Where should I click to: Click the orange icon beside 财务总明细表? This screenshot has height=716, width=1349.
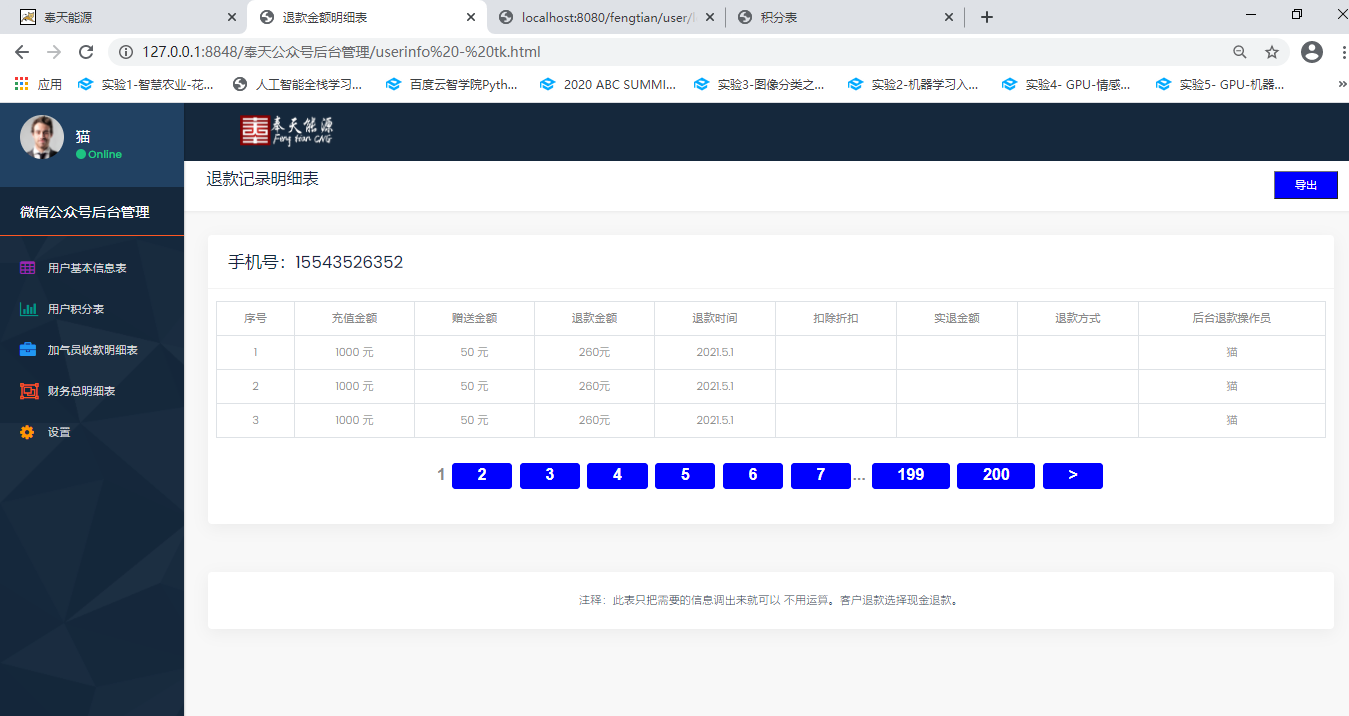click(28, 391)
